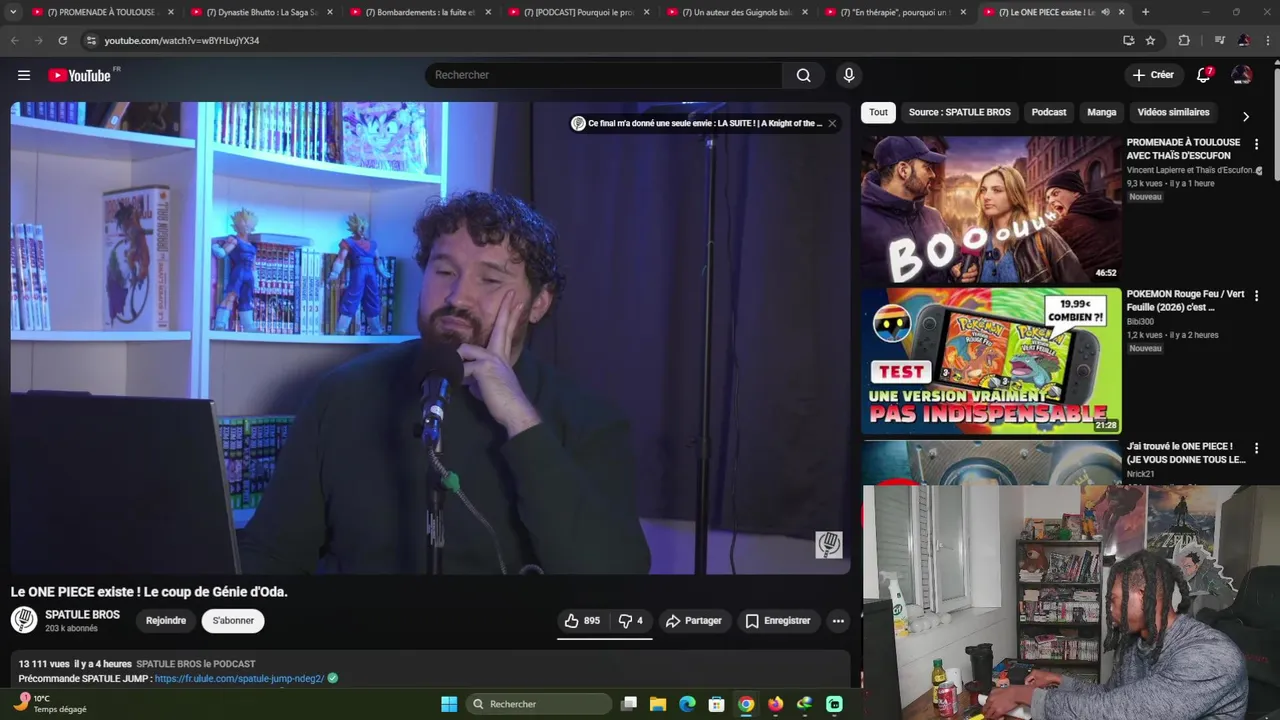Click the YouTube Rechercher search field
Screen dimensions: 1280x720
tap(604, 75)
